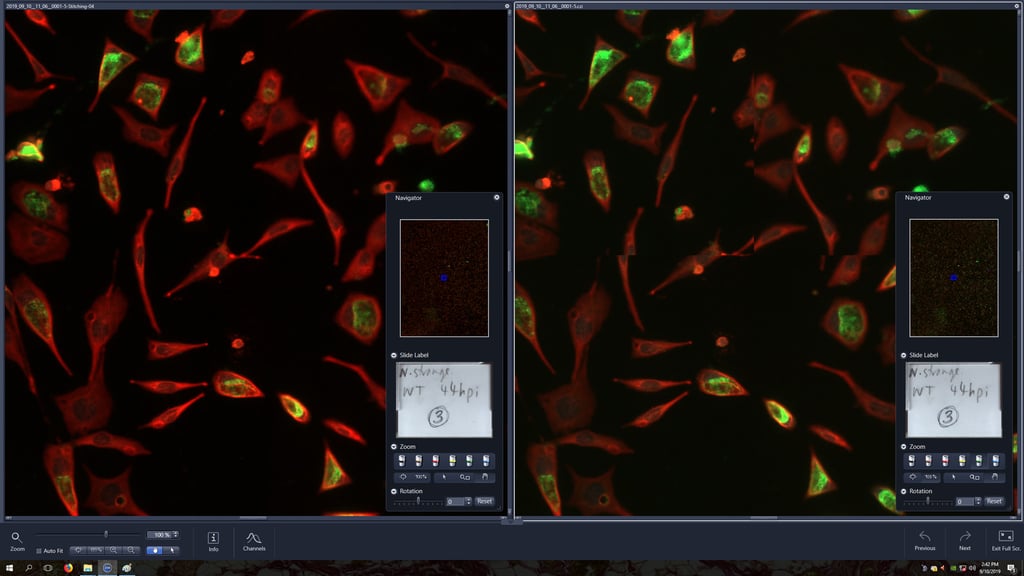The image size is (1024, 576).
Task: Click slide label image in right Navigator
Action: coord(953,400)
